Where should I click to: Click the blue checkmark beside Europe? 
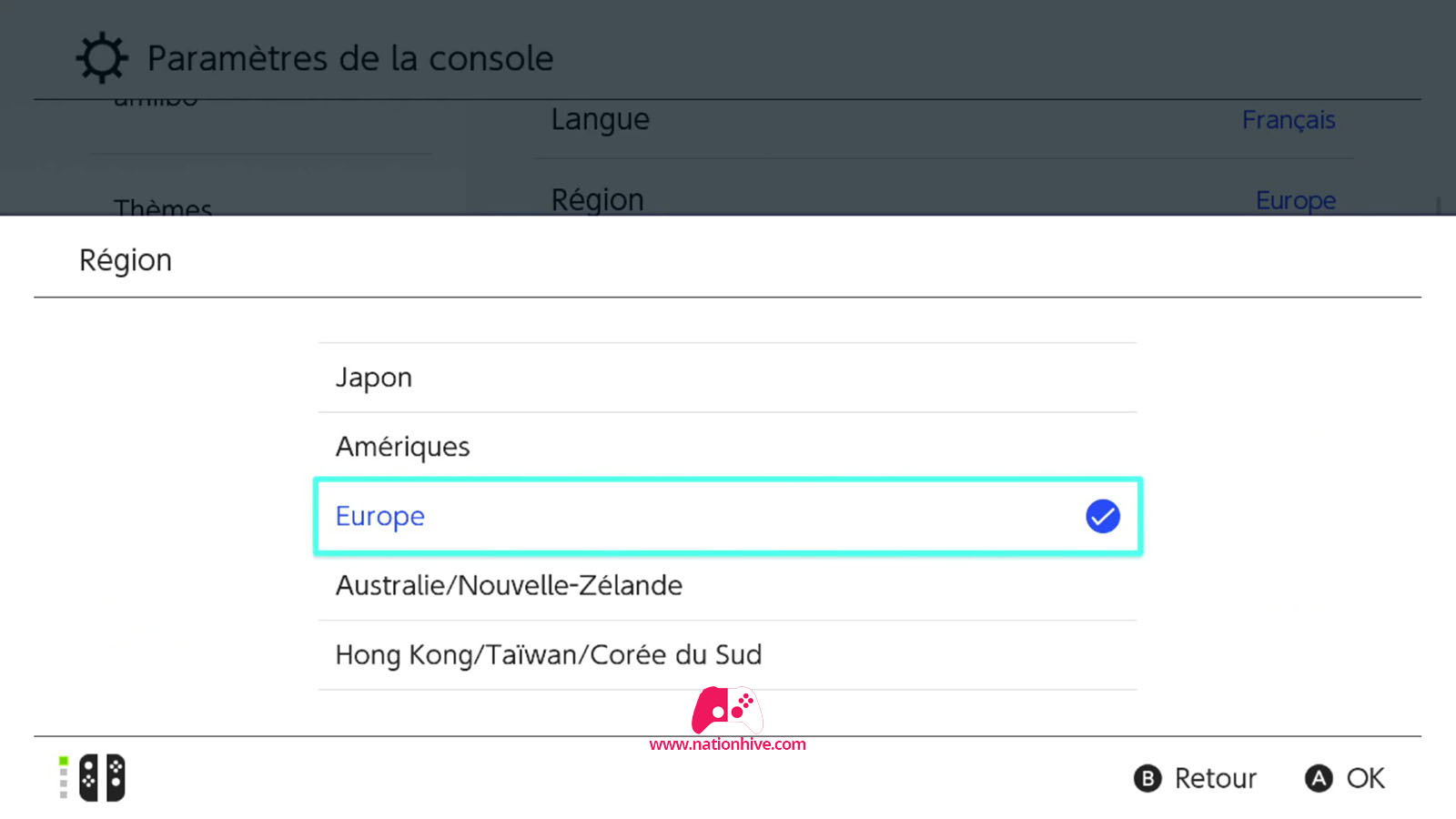tap(1102, 516)
